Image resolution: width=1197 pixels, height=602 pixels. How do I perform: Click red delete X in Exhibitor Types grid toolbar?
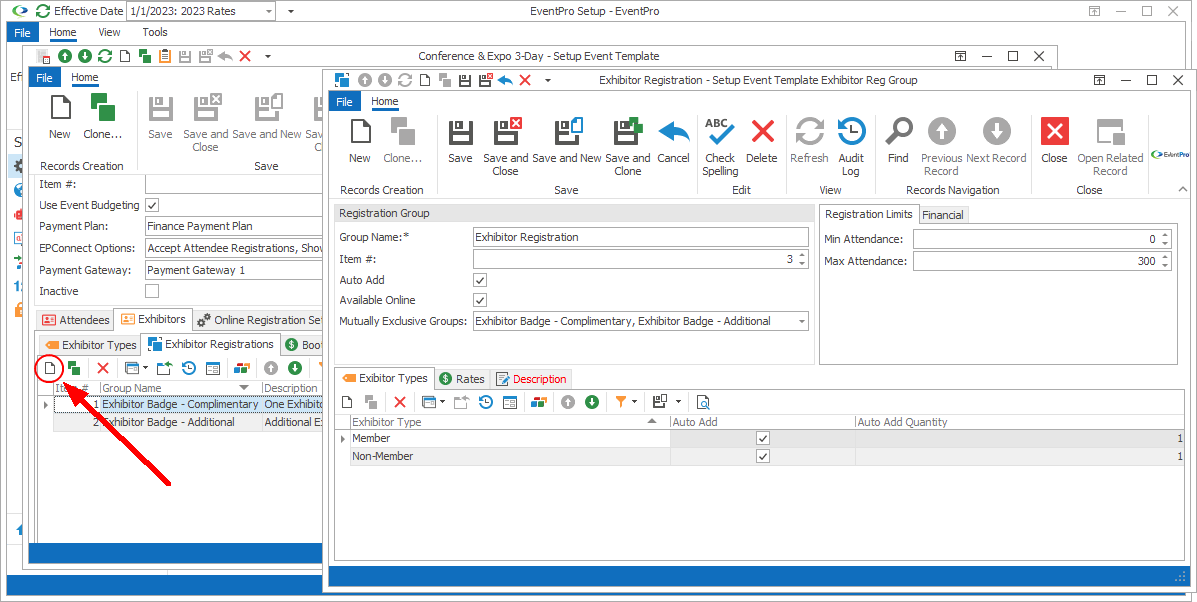[x=399, y=402]
